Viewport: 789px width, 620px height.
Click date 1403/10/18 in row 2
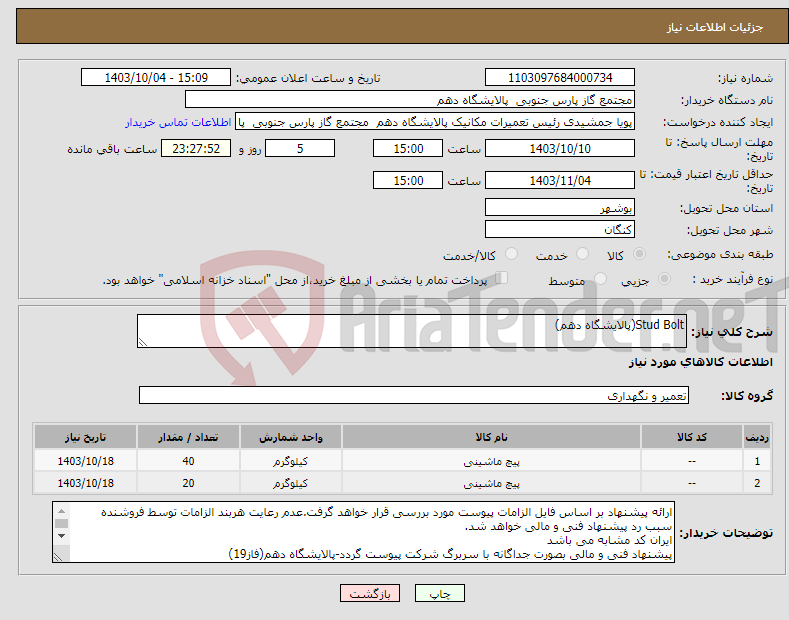click(86, 483)
